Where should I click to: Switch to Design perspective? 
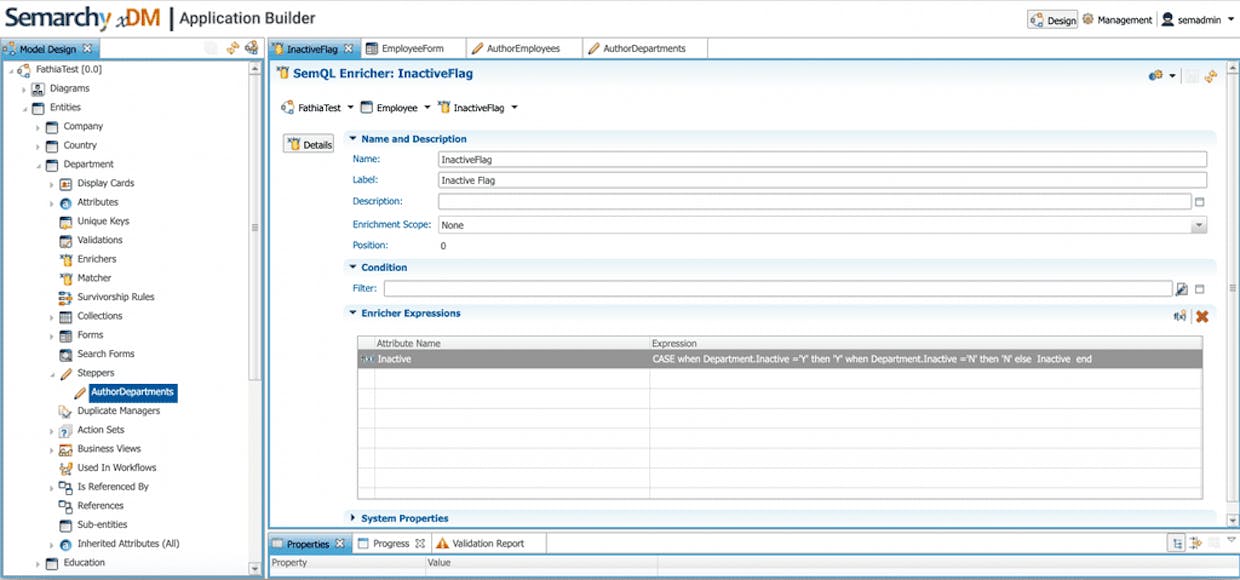tap(1053, 20)
